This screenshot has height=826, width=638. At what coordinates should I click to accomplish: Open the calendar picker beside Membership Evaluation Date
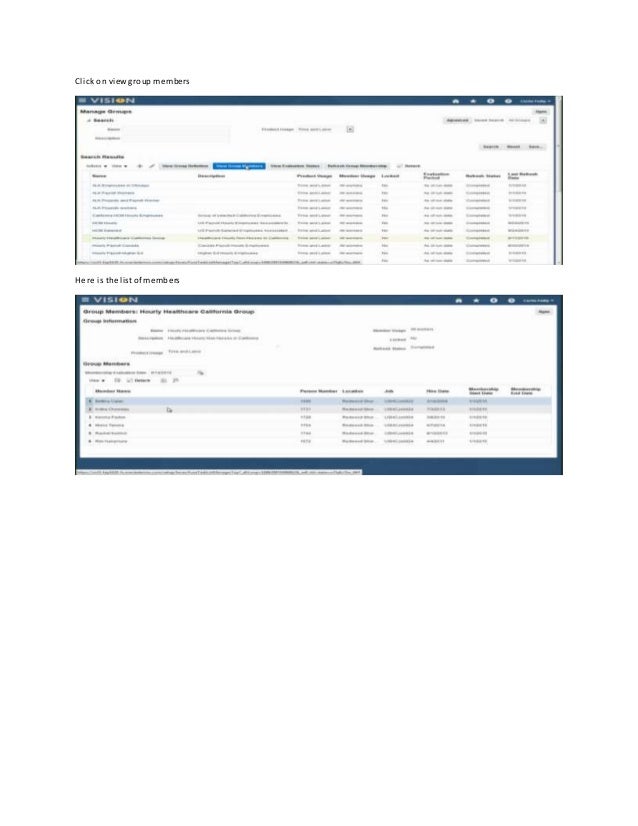(200, 372)
